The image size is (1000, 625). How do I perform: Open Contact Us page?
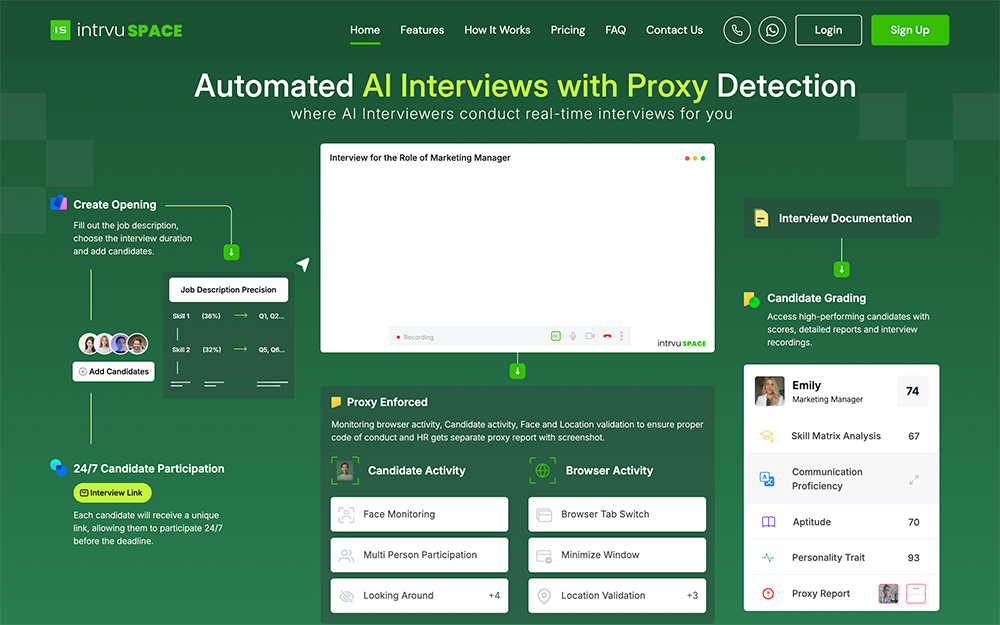tap(674, 30)
